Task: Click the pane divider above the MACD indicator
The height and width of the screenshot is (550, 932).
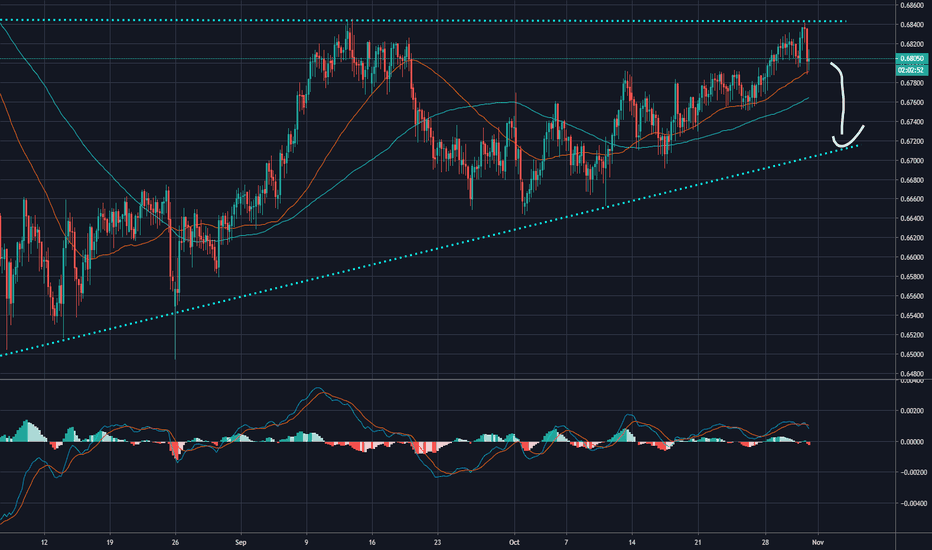Action: pos(448,379)
